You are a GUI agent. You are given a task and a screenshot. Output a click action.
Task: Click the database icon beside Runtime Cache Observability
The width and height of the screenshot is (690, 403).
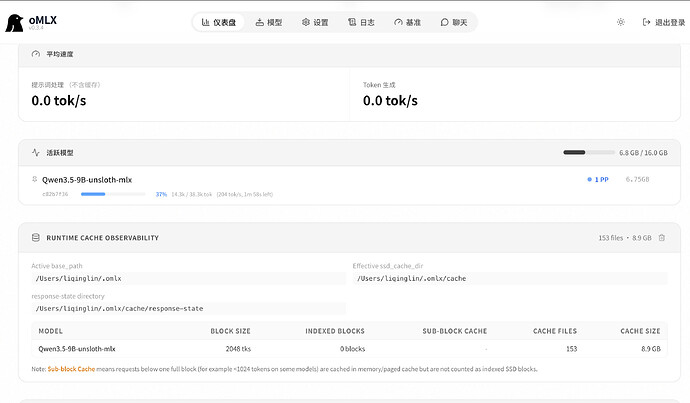tap(36, 238)
